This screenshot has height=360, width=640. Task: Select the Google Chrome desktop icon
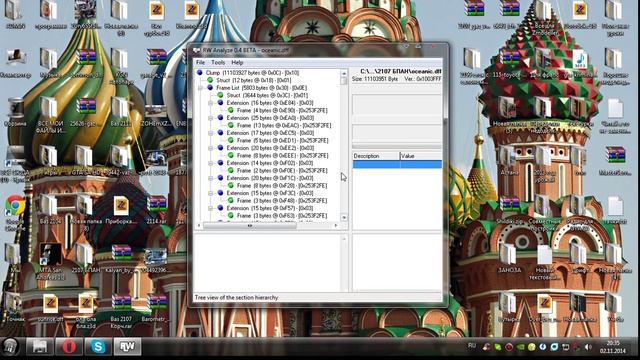pyautogui.click(x=15, y=212)
